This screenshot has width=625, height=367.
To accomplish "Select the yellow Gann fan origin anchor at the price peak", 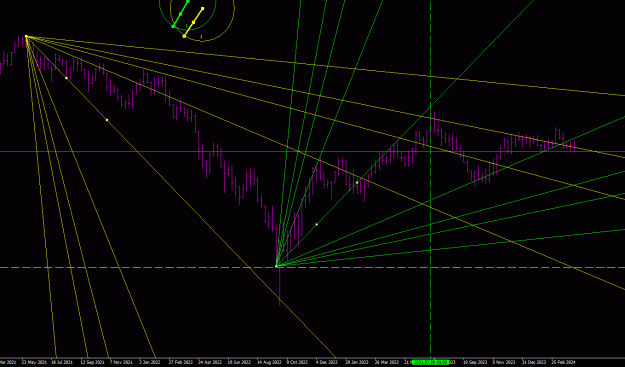I will click(26, 37).
